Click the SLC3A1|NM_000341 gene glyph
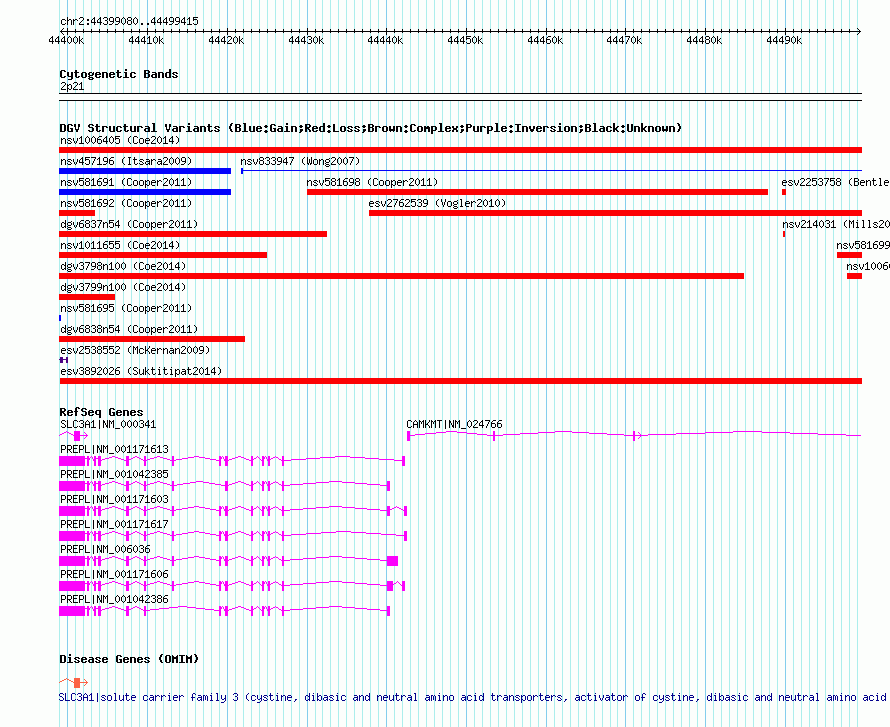 [x=73, y=436]
